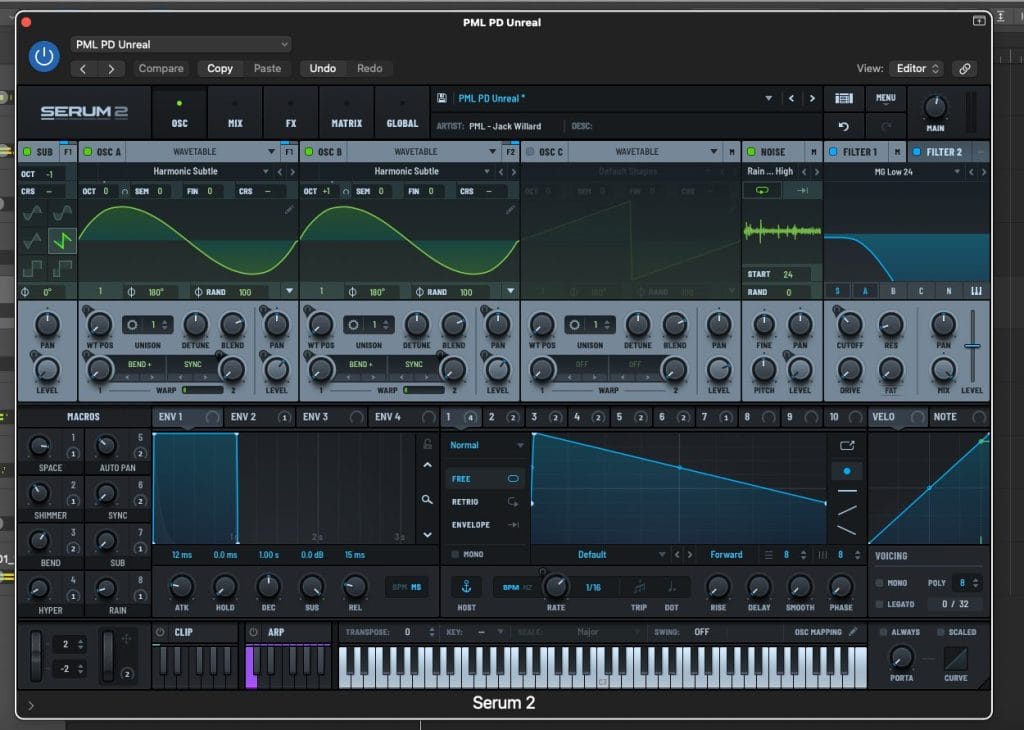Click the envelope lock icon
Viewport: 1024px width, 730px height.
point(427,444)
